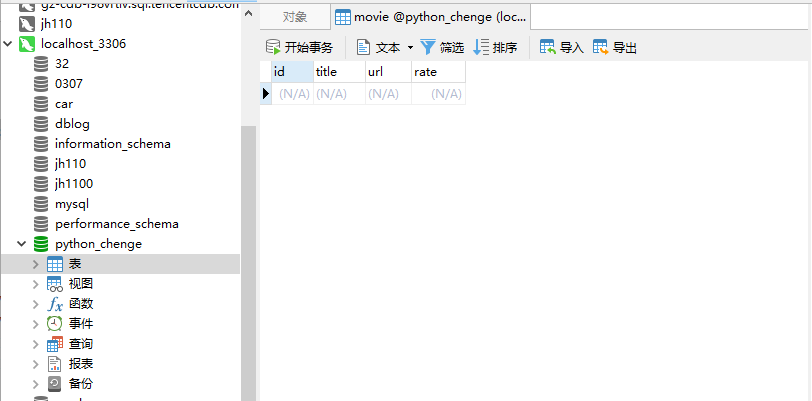Select the movie @python_chenge tab
This screenshot has width=812, height=401.
(430, 17)
